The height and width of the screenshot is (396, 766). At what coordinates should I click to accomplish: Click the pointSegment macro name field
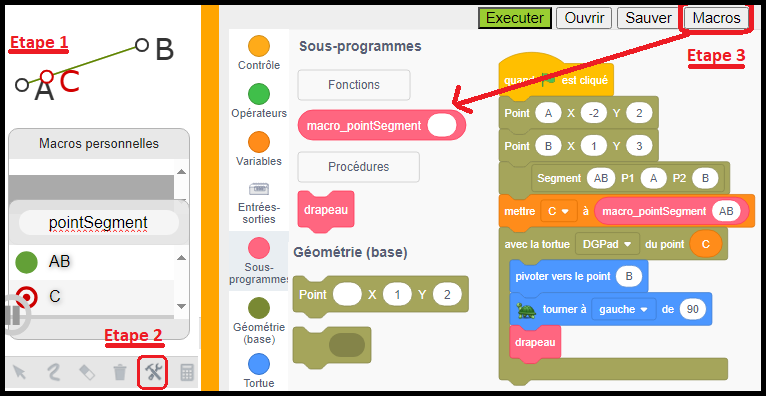99,223
